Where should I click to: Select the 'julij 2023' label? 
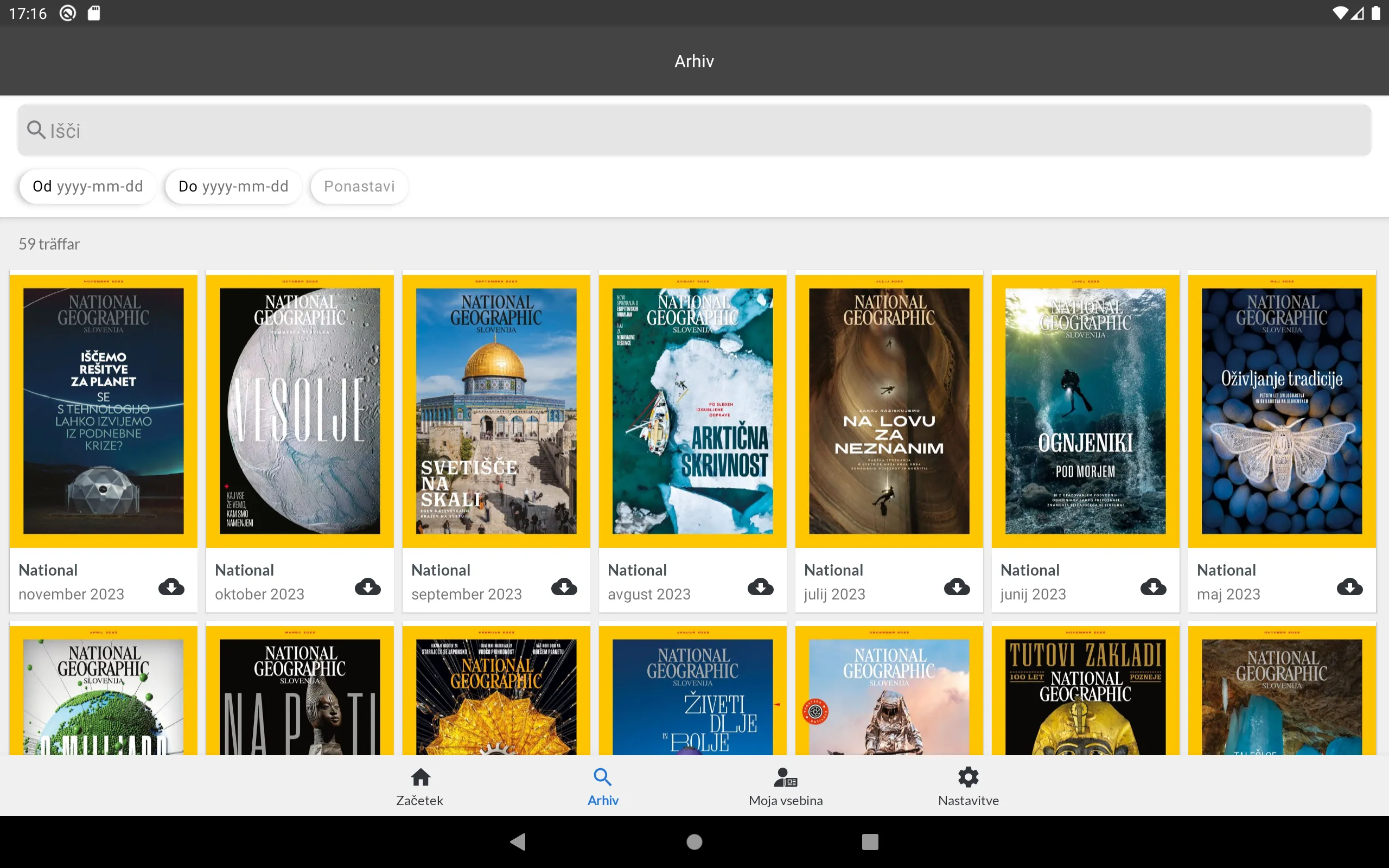tap(834, 594)
